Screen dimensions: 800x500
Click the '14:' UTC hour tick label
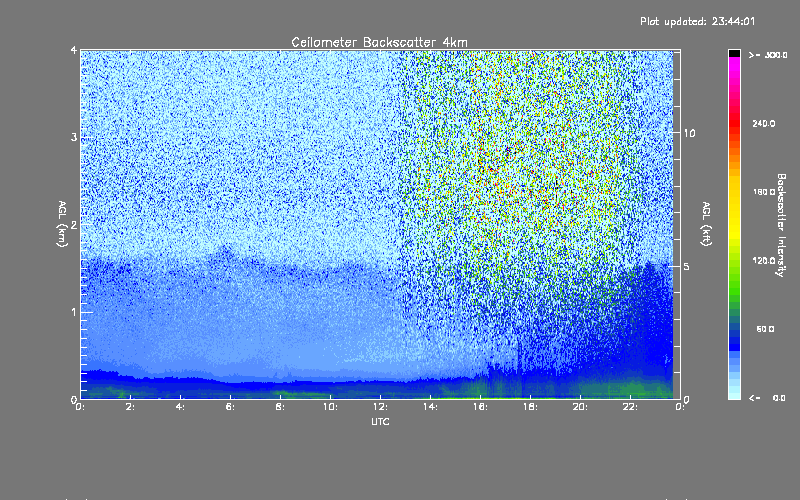(x=430, y=407)
